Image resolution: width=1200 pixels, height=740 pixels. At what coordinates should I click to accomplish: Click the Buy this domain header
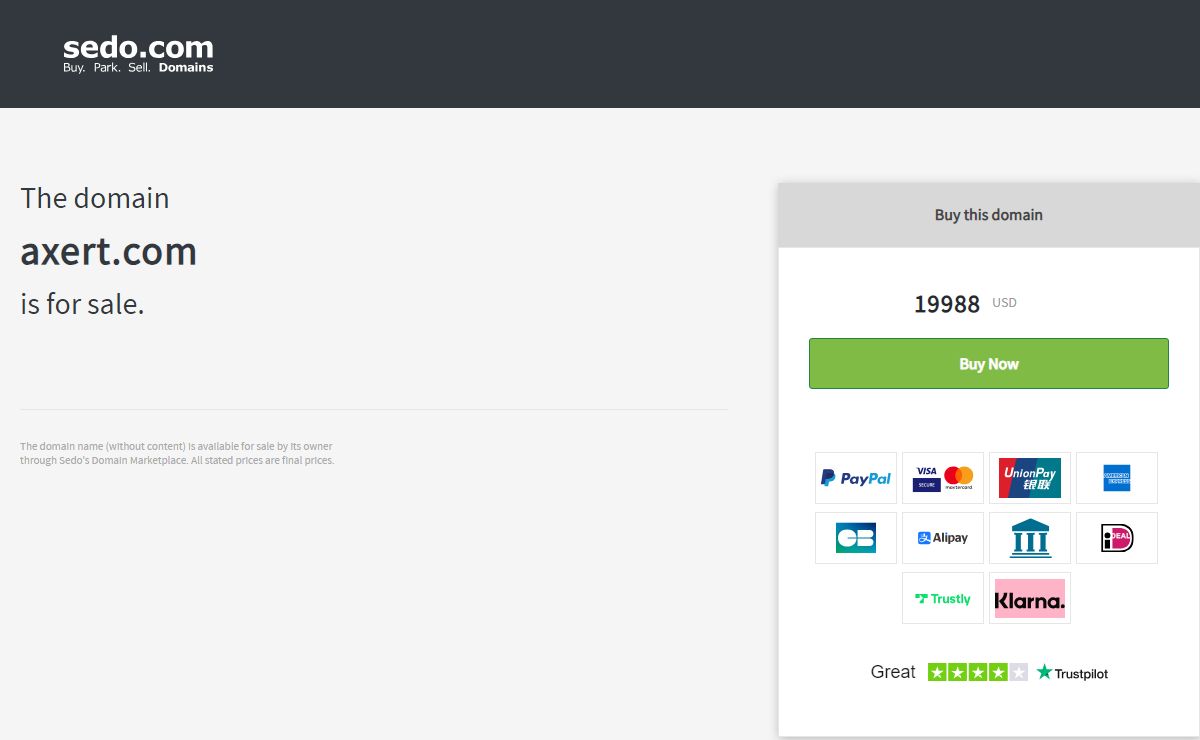pos(988,215)
